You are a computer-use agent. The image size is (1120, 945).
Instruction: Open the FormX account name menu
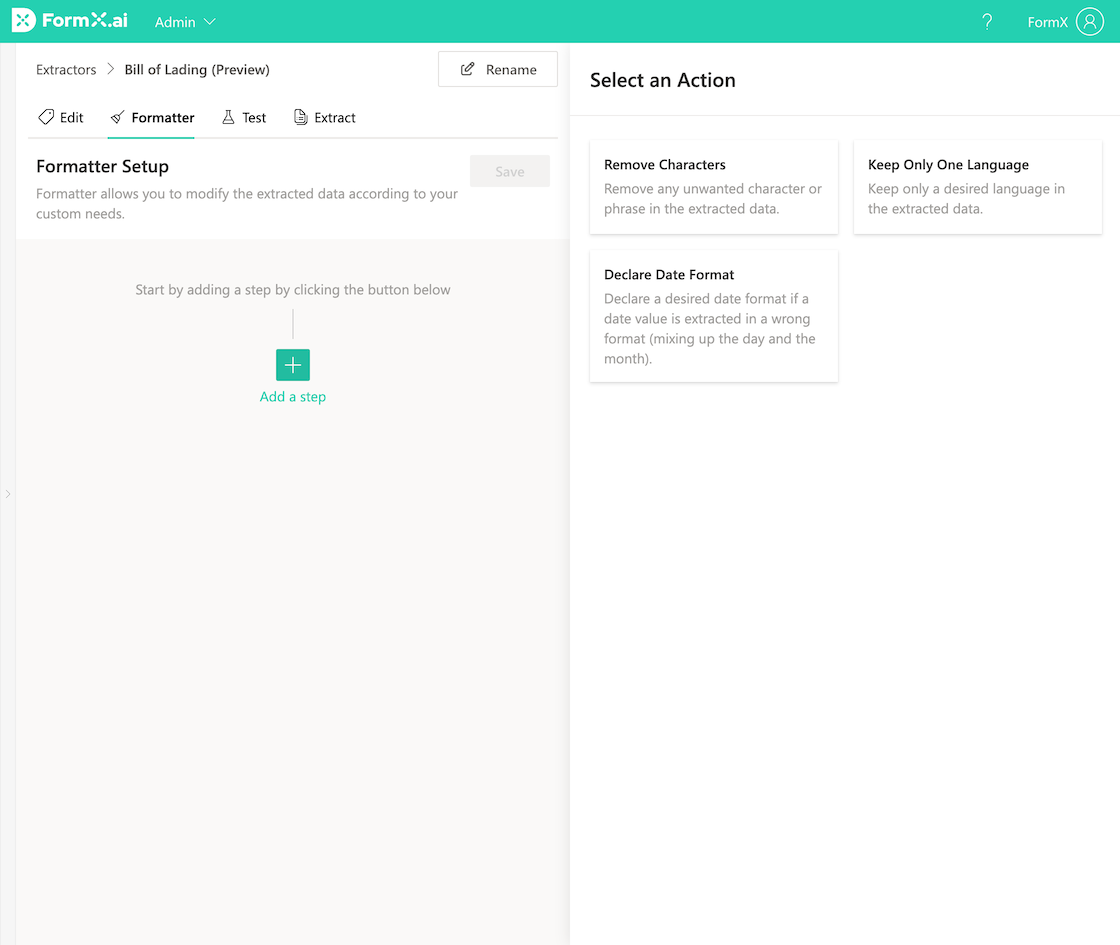coord(1047,22)
